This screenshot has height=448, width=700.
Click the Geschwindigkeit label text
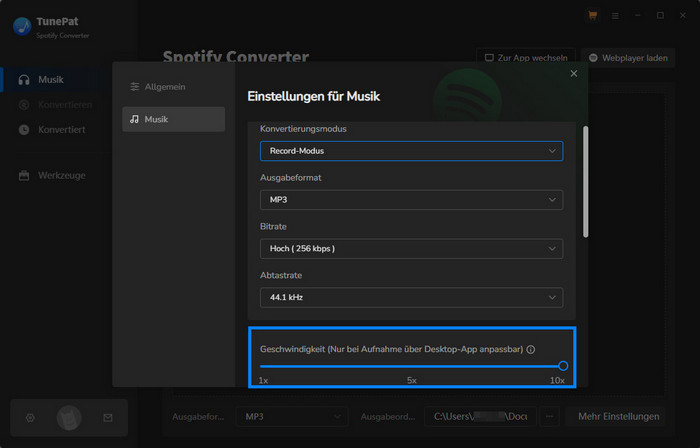coord(392,349)
